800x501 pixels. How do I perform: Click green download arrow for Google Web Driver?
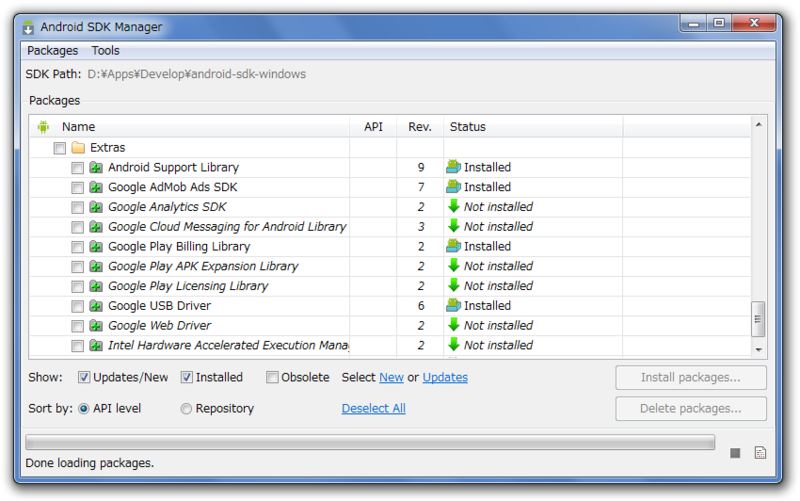point(453,325)
